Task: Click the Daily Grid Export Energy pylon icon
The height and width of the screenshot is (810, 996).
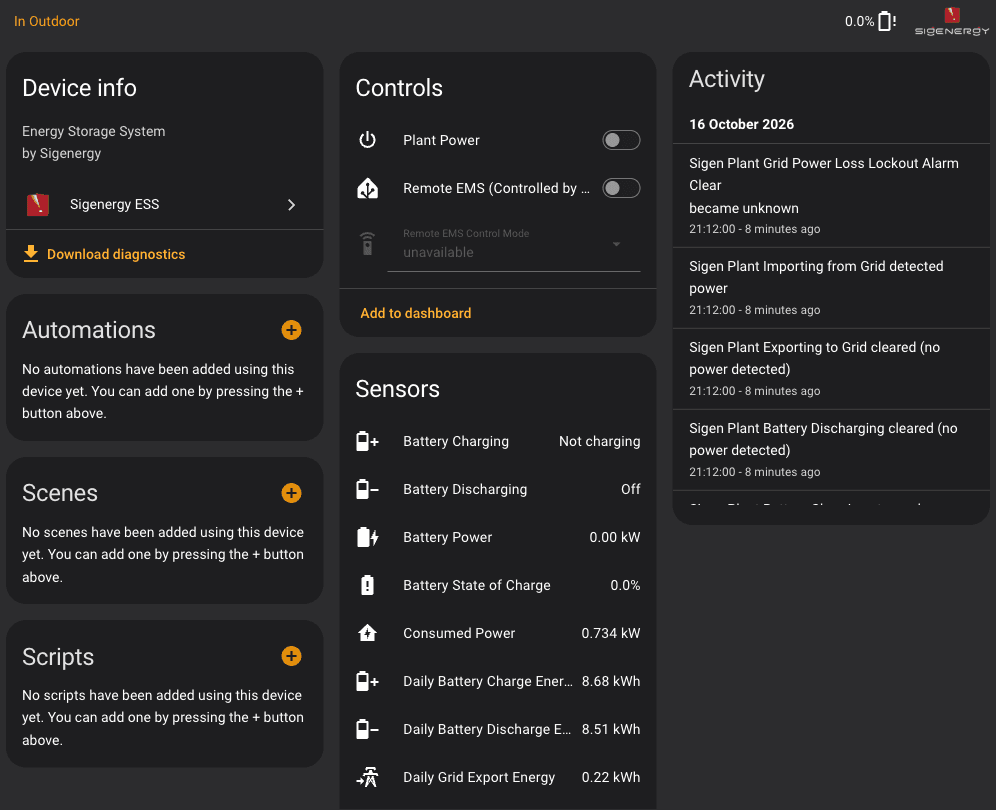Action: tap(367, 777)
